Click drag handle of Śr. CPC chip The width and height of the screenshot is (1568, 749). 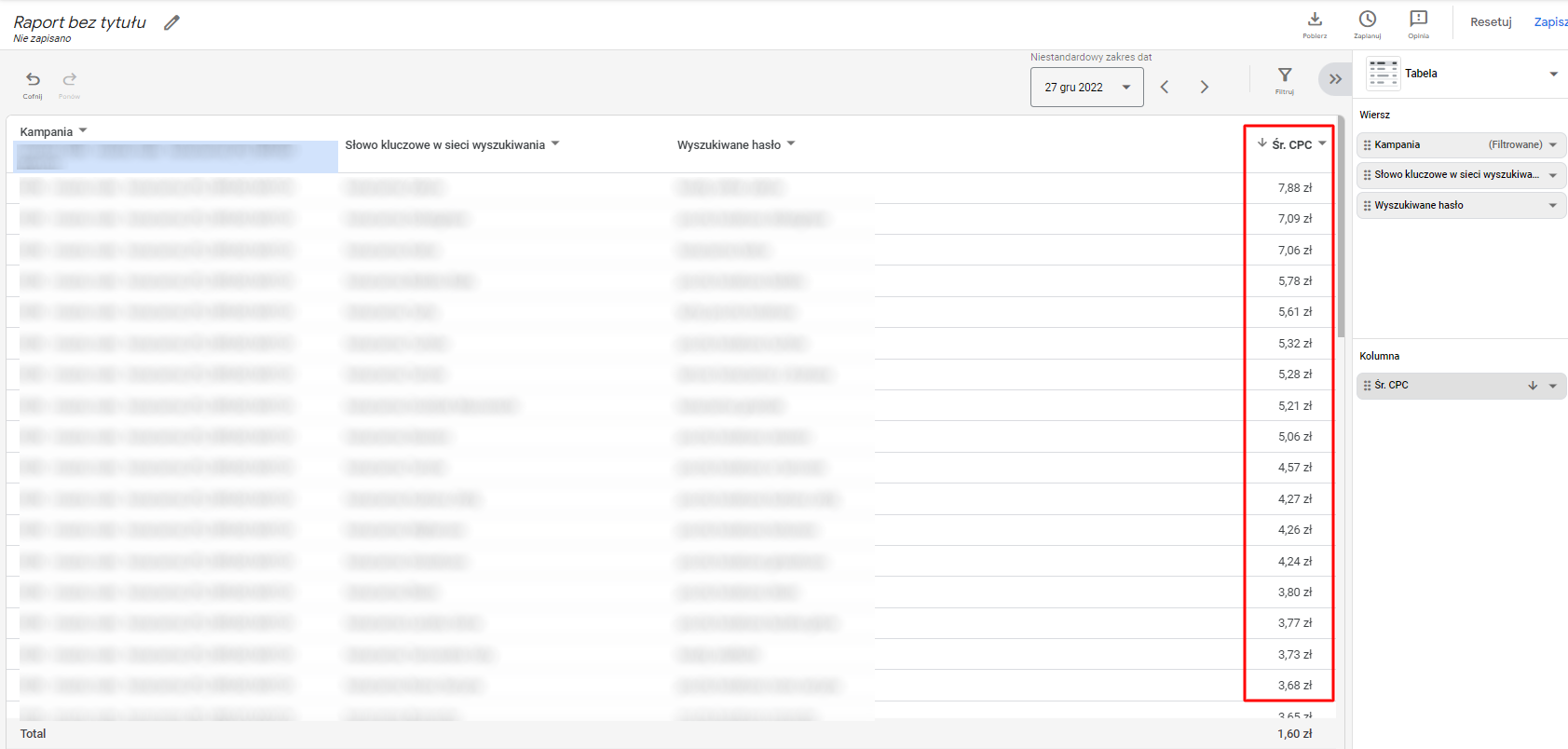[1367, 386]
